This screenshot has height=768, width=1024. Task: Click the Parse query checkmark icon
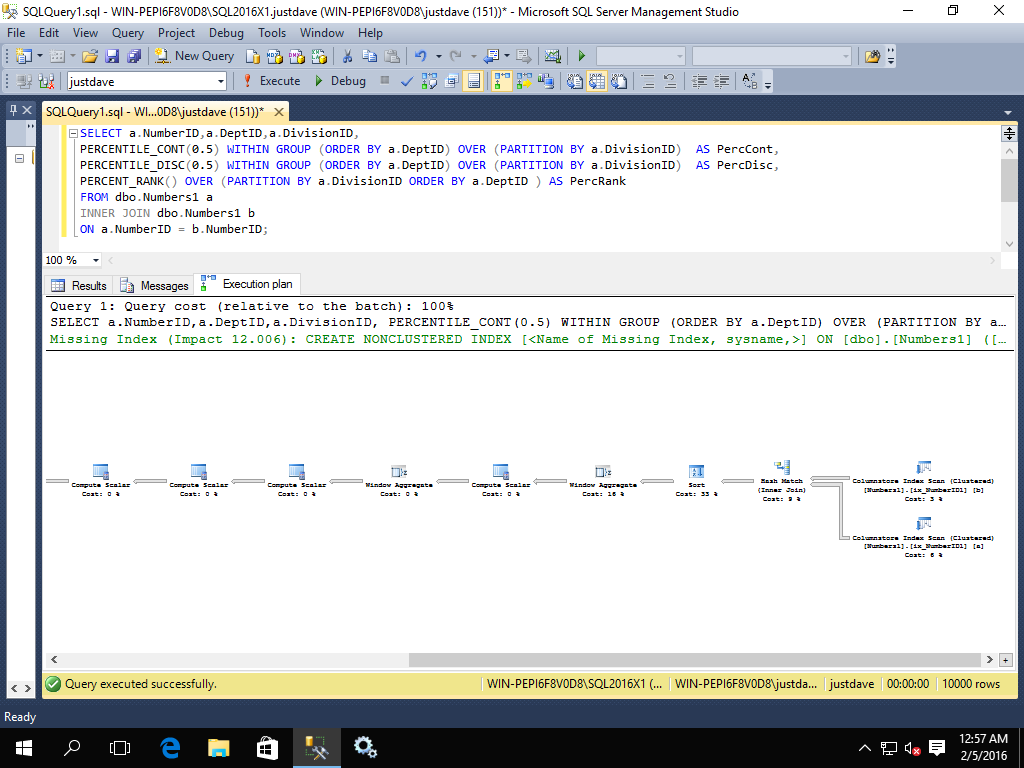pyautogui.click(x=407, y=81)
